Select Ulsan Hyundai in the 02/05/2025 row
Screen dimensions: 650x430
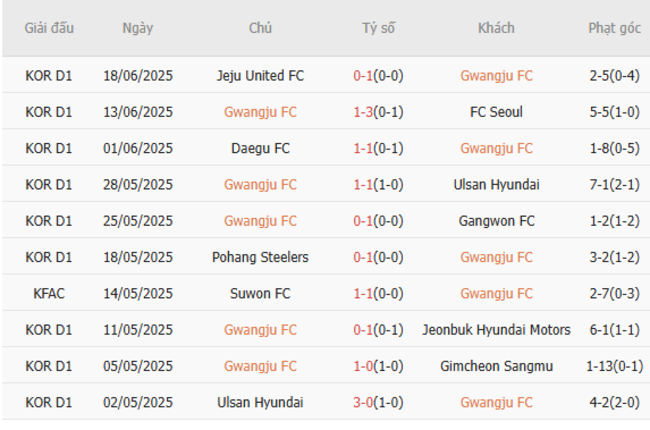pyautogui.click(x=260, y=402)
